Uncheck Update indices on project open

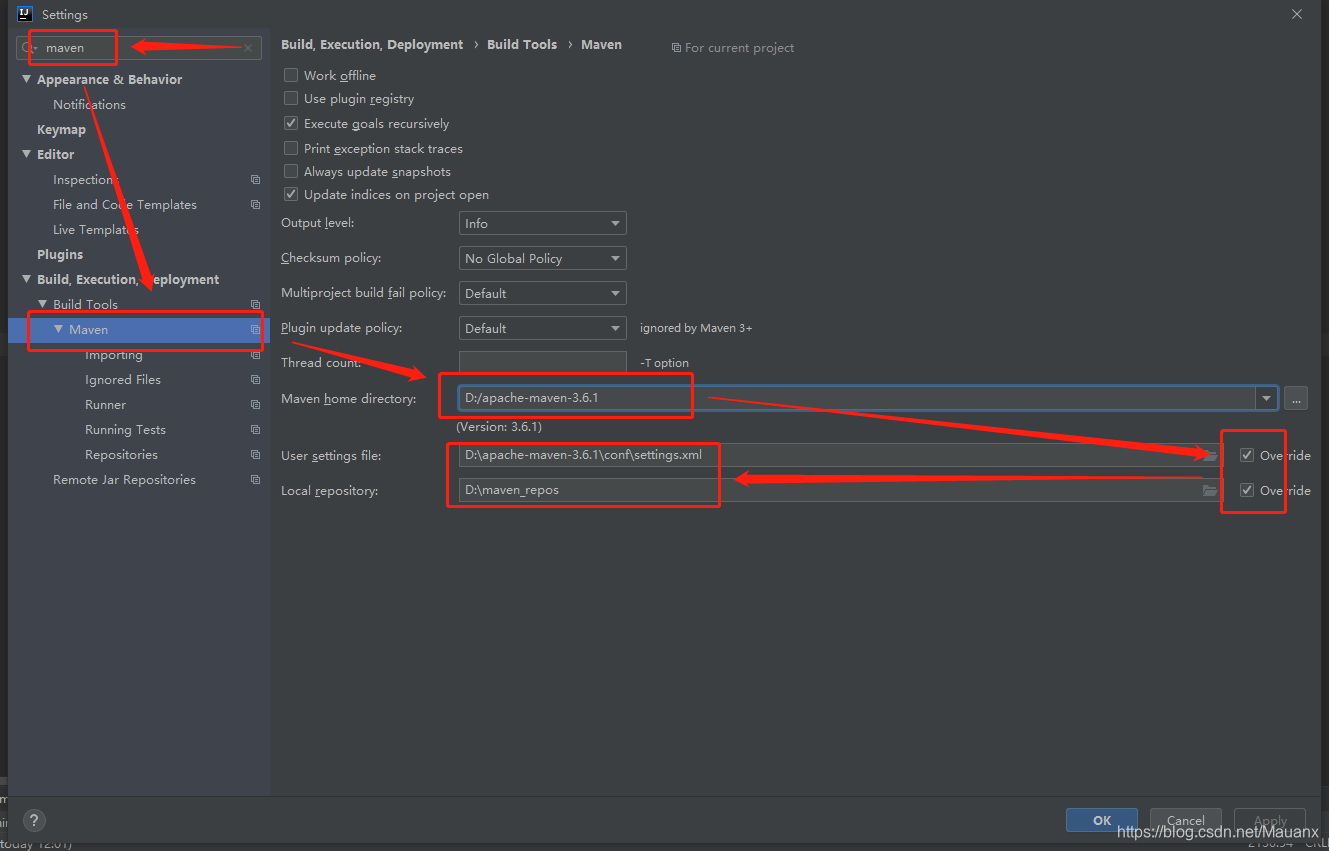(291, 194)
